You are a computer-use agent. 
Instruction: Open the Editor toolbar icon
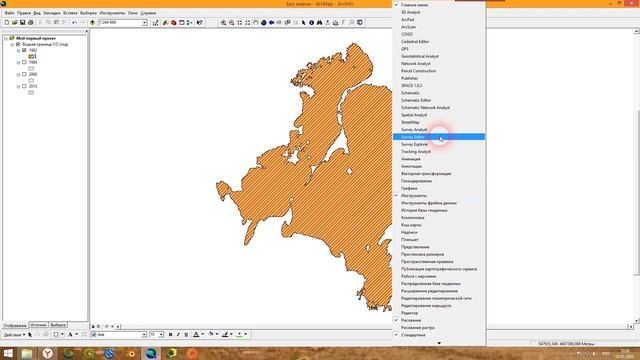(x=155, y=22)
